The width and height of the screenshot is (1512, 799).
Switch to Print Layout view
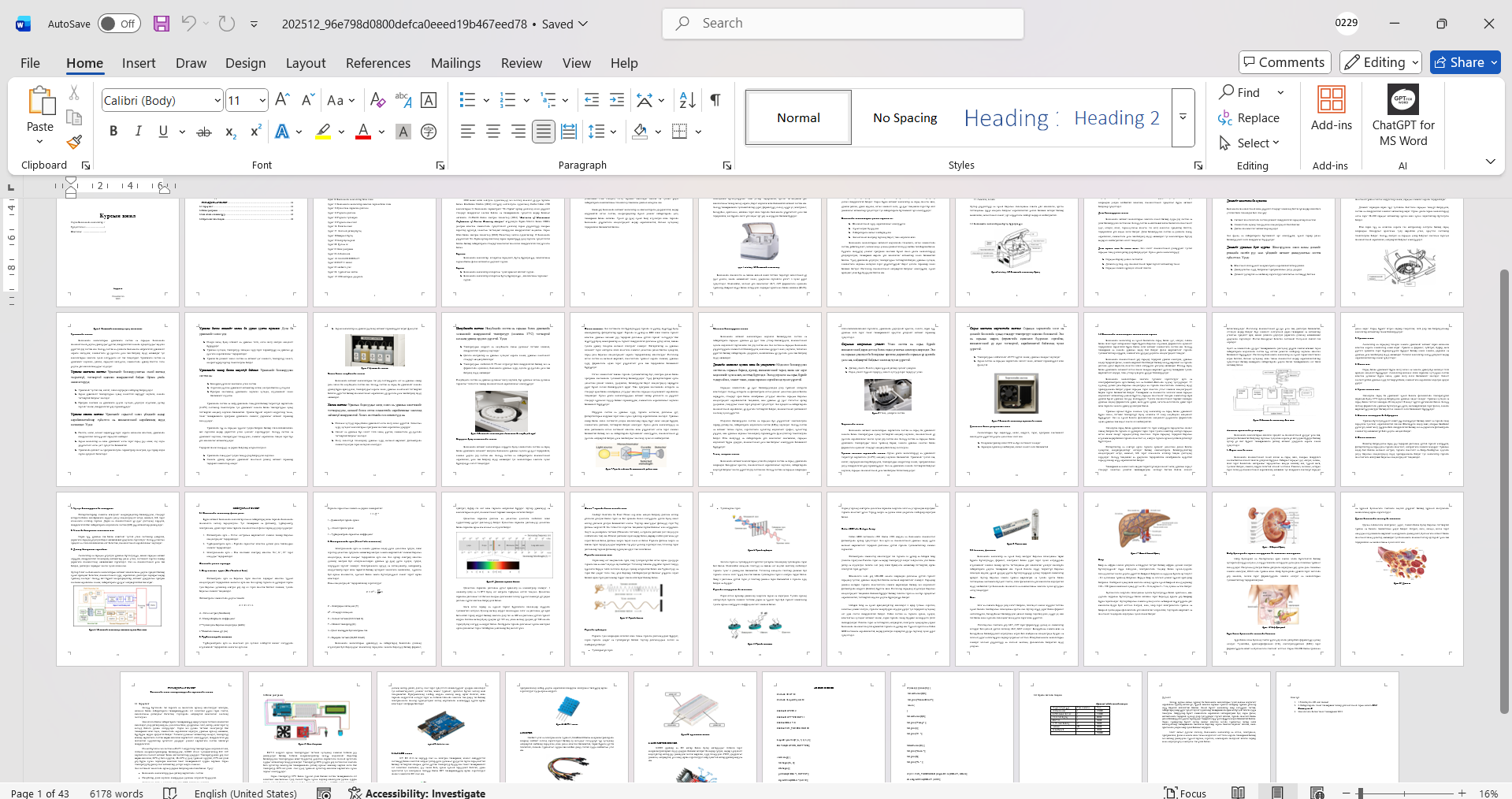tap(1277, 793)
